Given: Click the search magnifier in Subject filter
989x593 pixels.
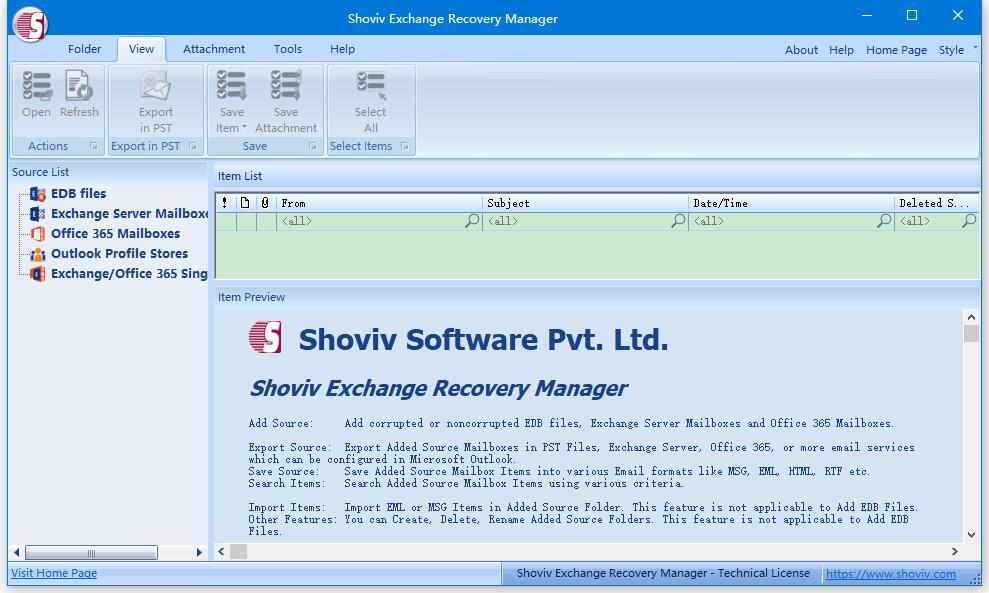Looking at the screenshot, I should 678,221.
